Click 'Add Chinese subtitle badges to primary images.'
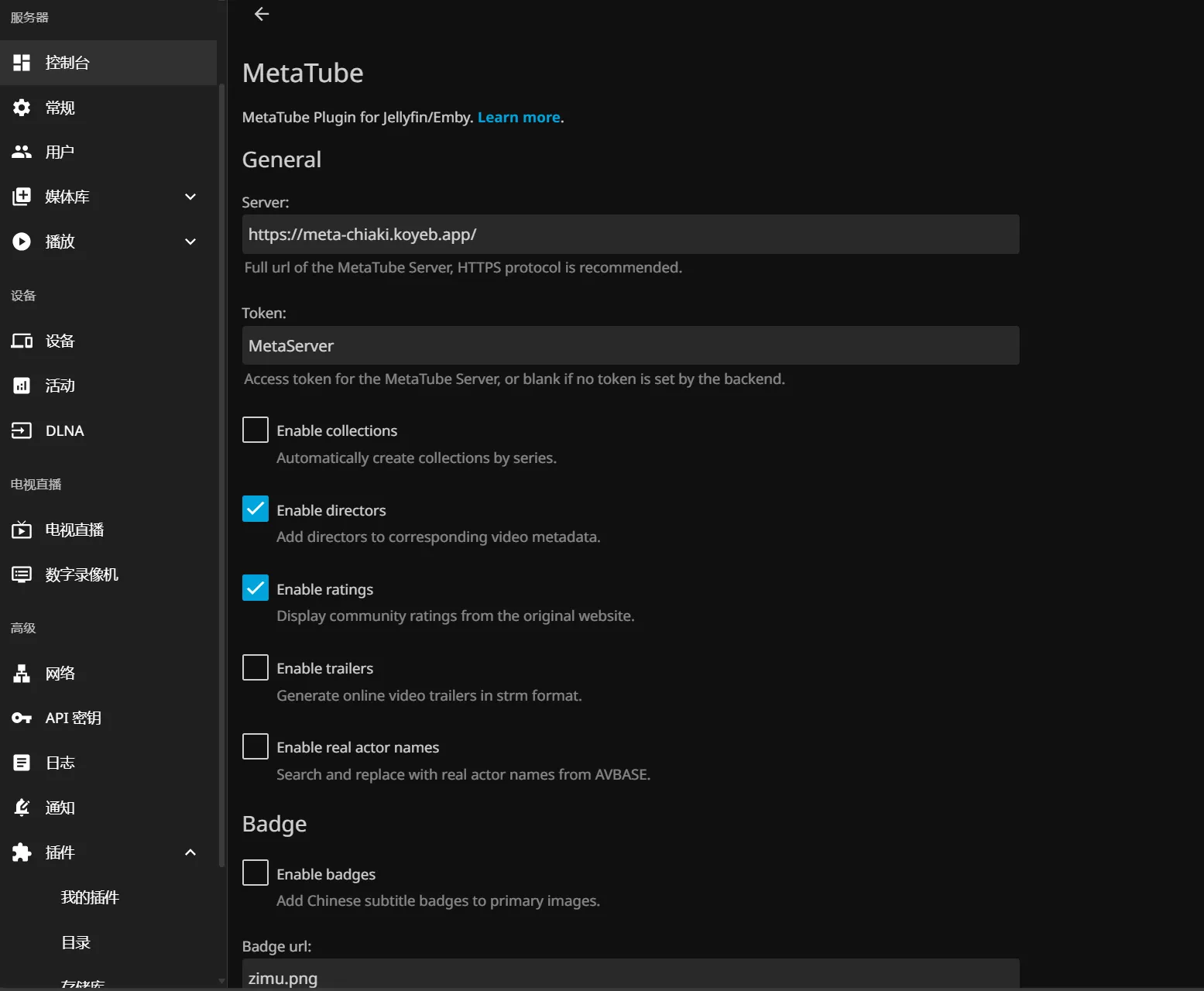 point(438,900)
